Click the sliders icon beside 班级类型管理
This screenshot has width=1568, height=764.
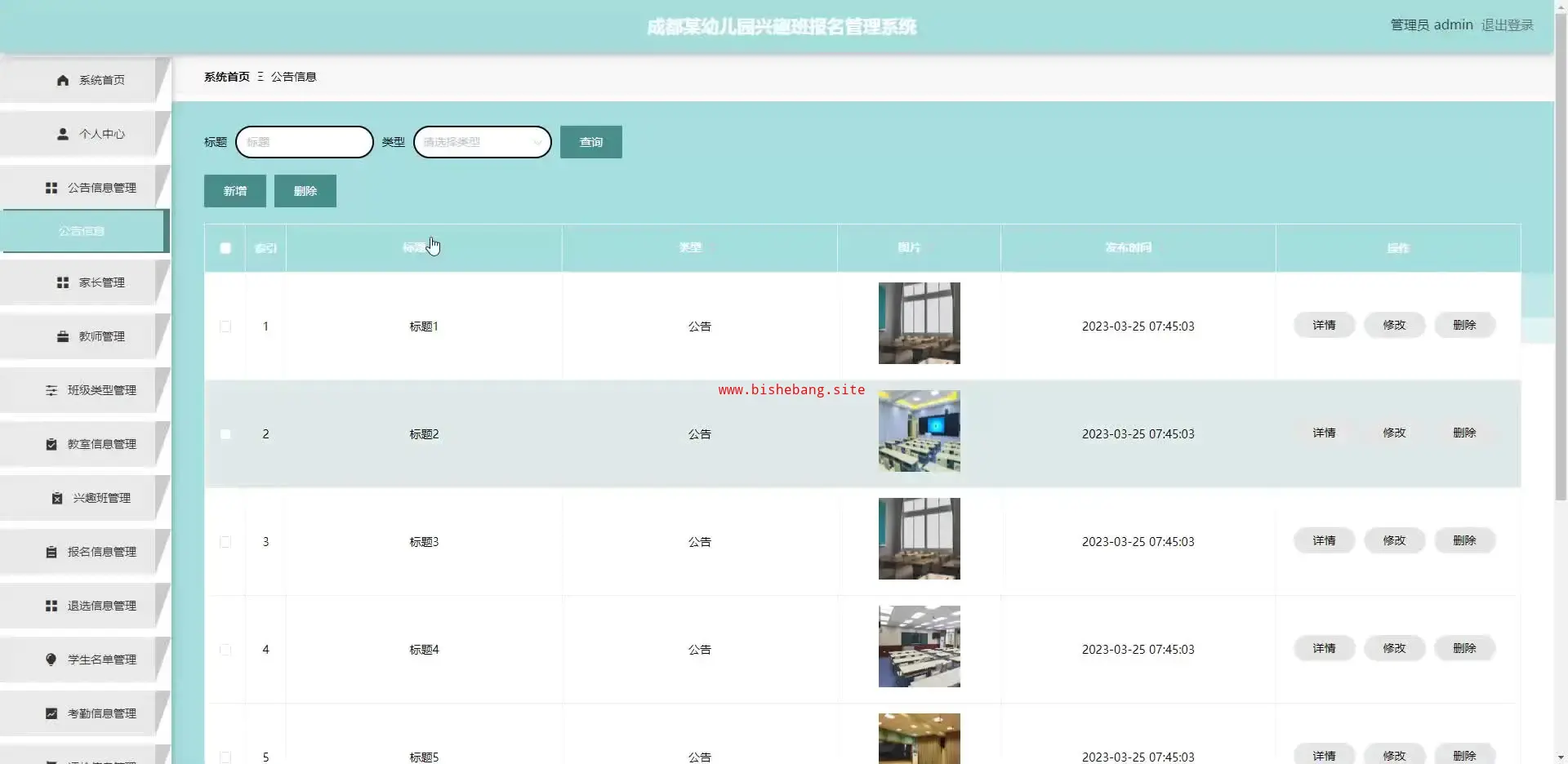(x=51, y=390)
